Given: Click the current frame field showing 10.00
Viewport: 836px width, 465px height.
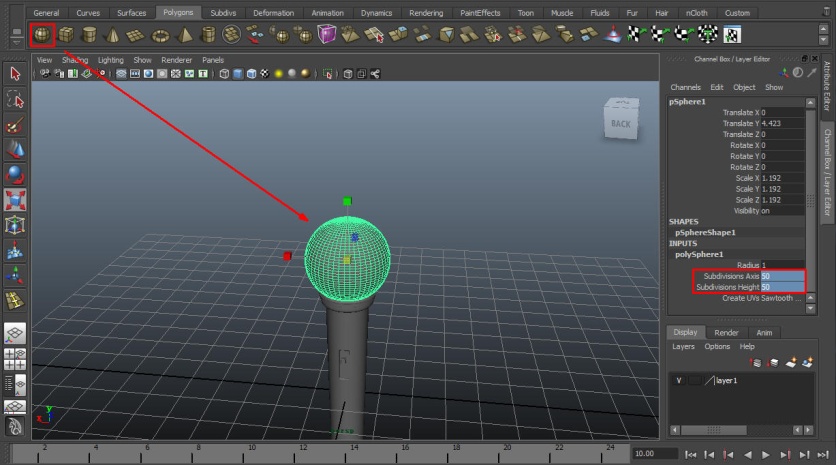Looking at the screenshot, I should [x=654, y=454].
